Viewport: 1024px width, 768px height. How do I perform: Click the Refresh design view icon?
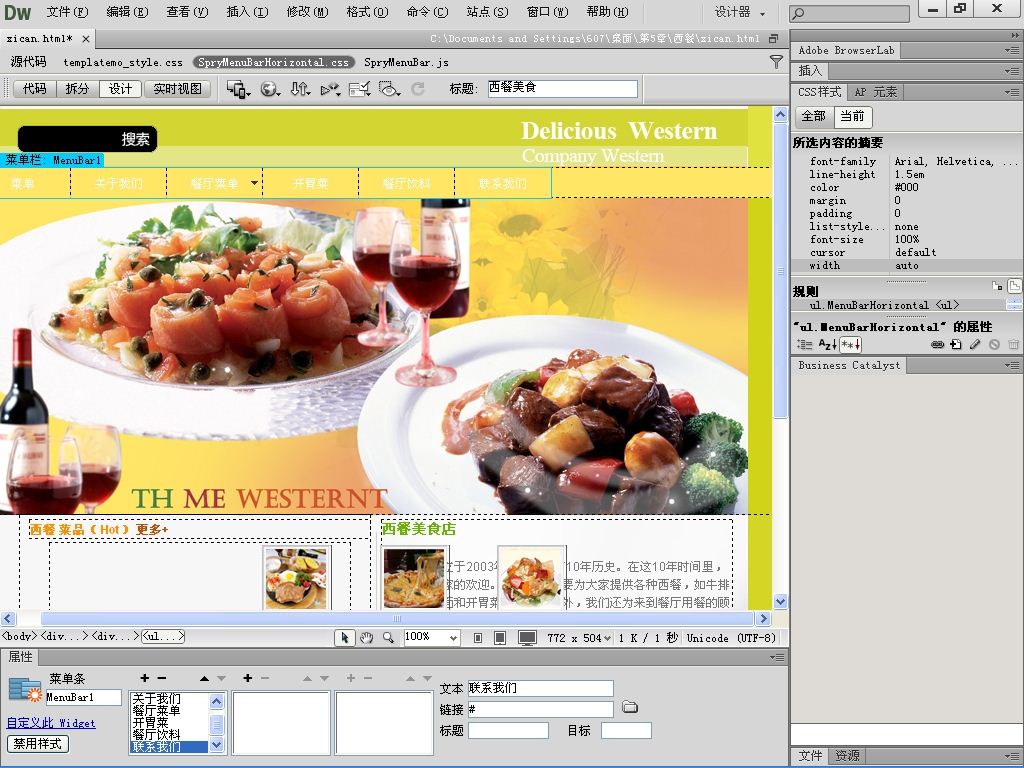(x=418, y=89)
